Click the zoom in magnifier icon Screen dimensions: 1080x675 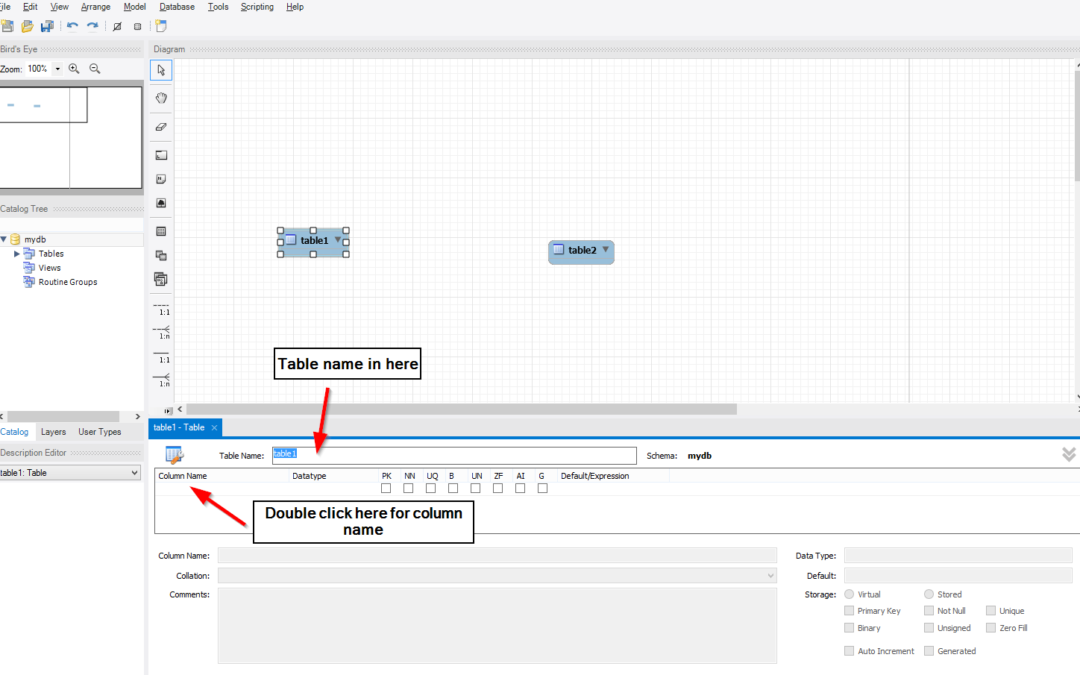74,69
